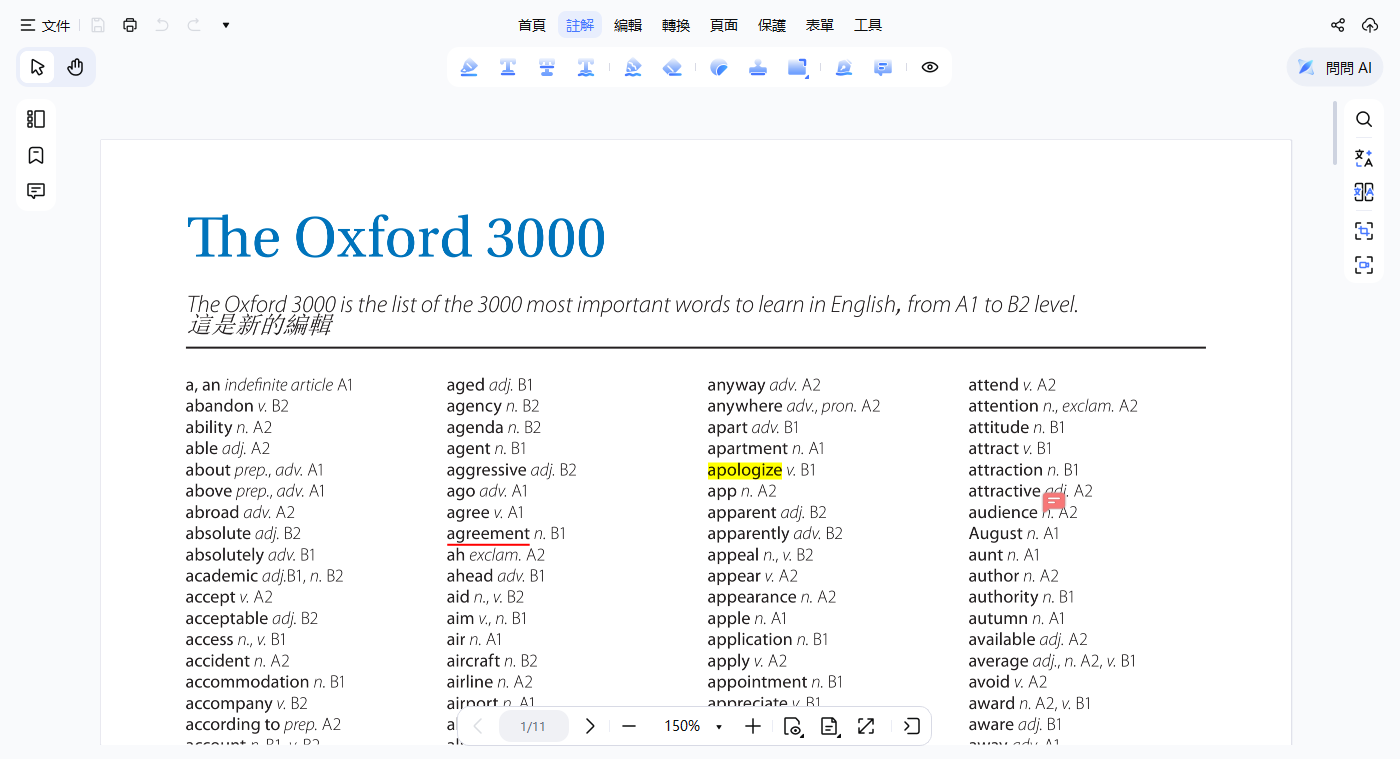Select the signature pen tool
1400x759 pixels.
844,67
